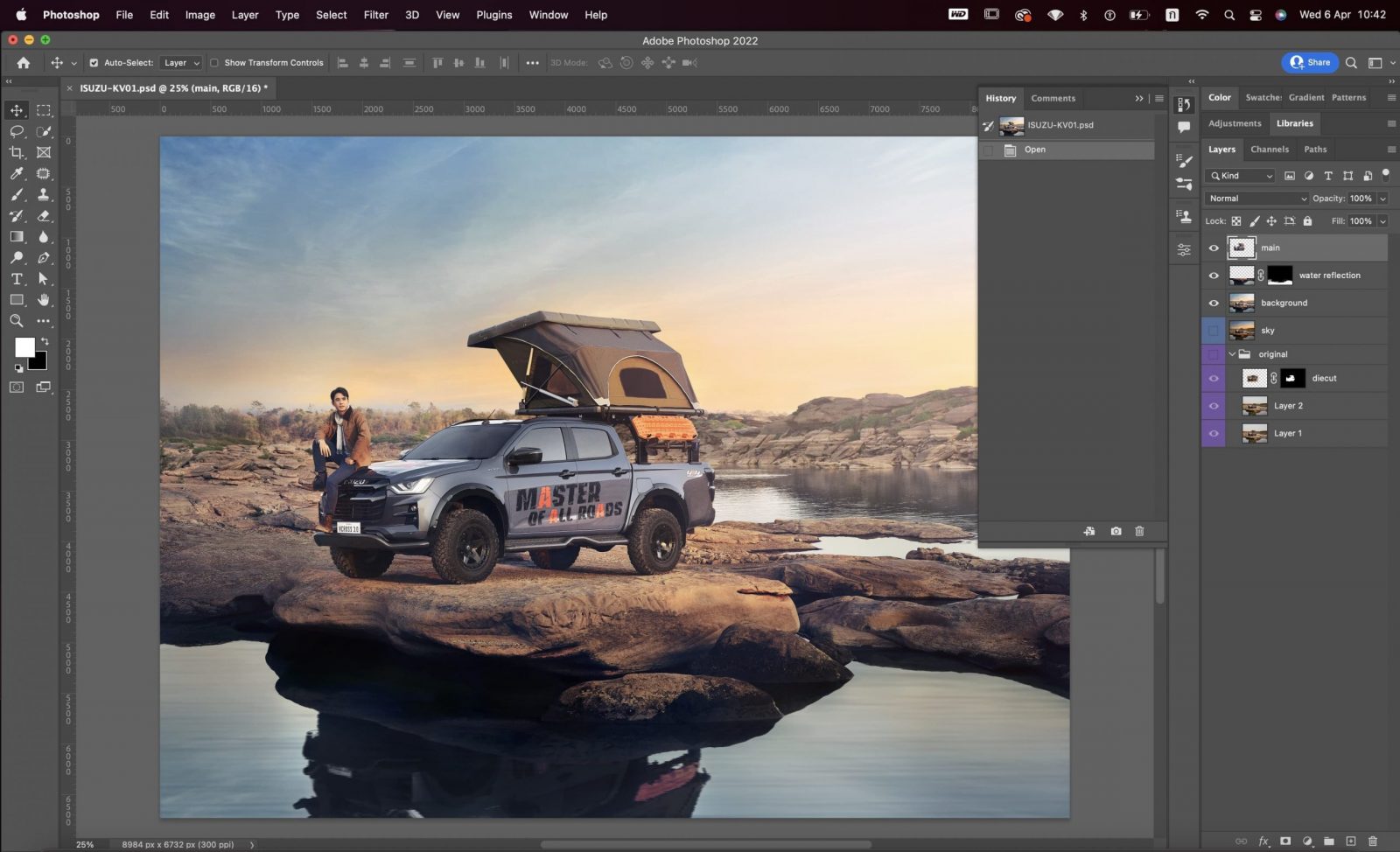1400x852 pixels.
Task: Create new snapshot in History panel
Action: click(x=1116, y=531)
